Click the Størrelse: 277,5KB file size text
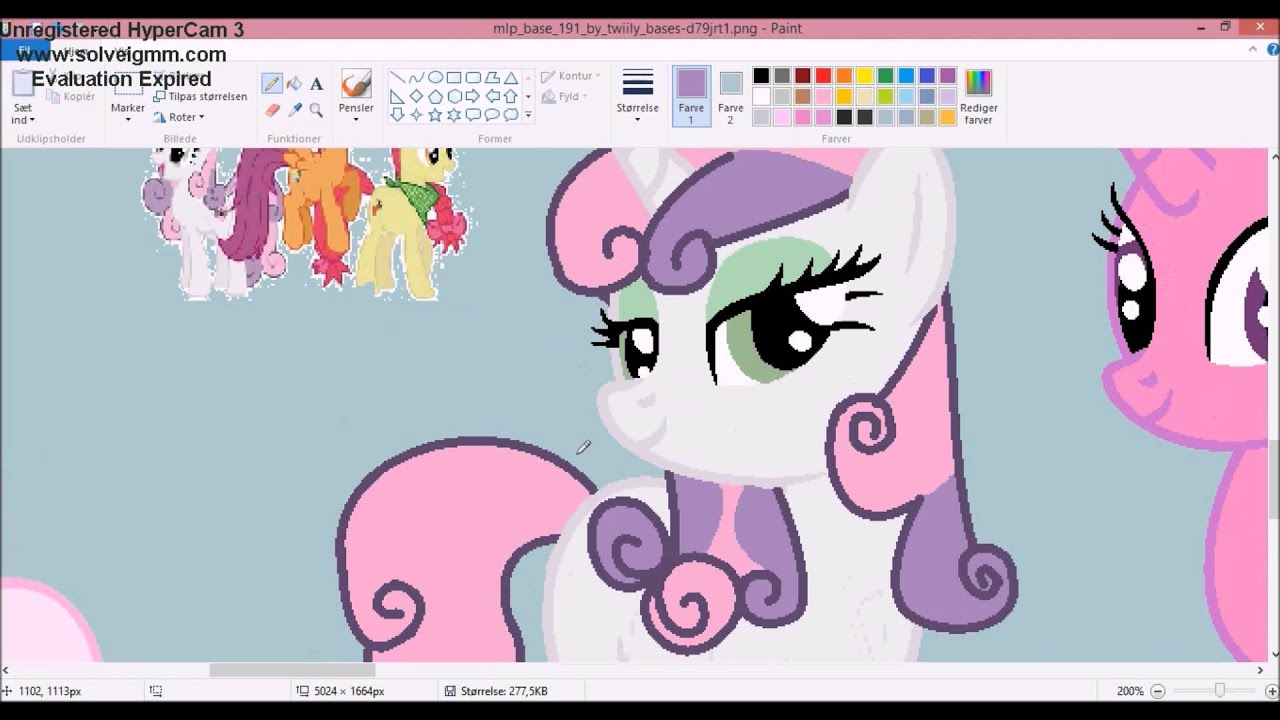The height and width of the screenshot is (720, 1280). 504,691
